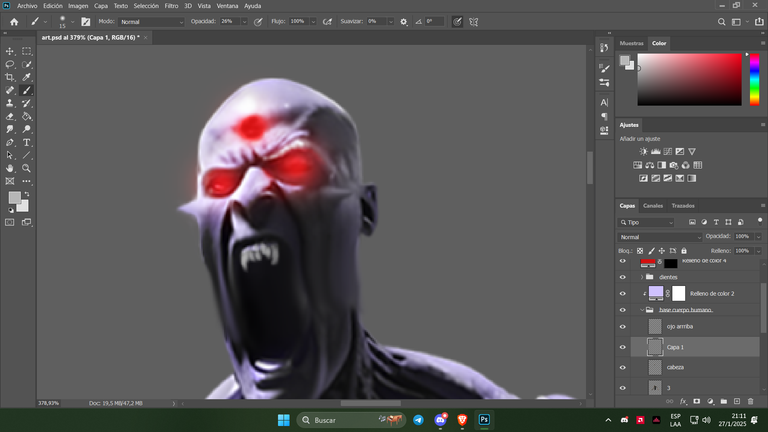The width and height of the screenshot is (768, 432).
Task: Open brush preset picker arrow
Action: click(x=72, y=22)
